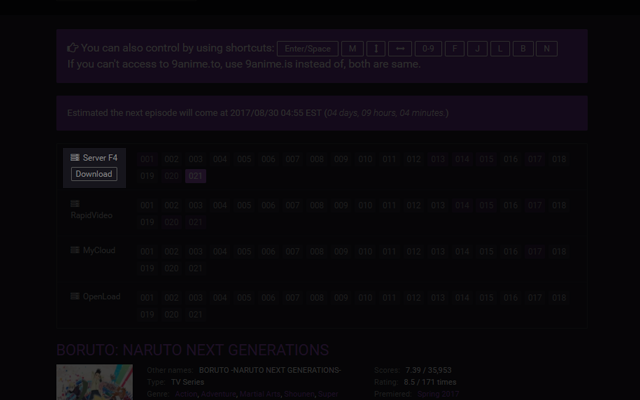Open episode 017 on RapidVideo
The height and width of the screenshot is (400, 640).
(x=535, y=205)
